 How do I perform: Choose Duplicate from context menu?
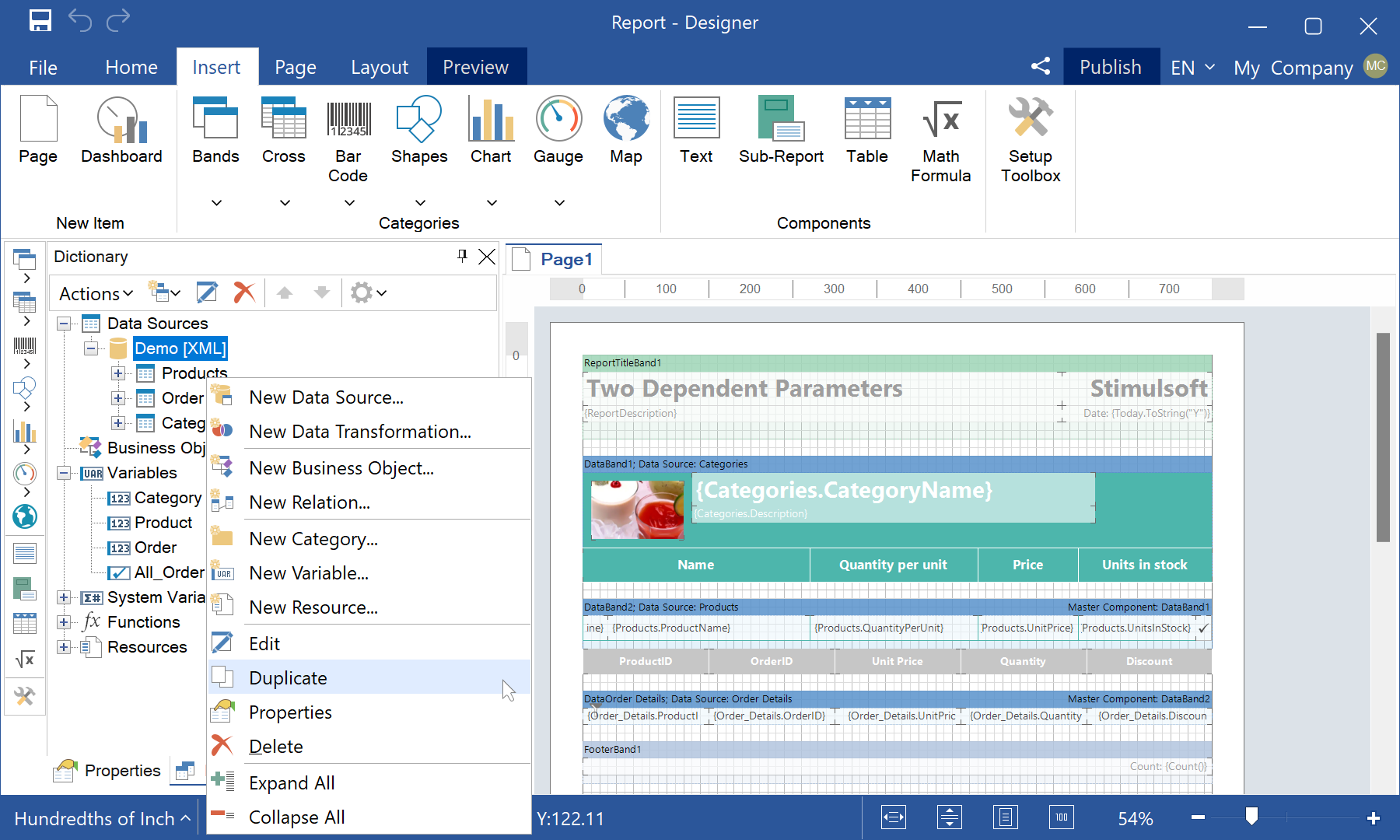pos(369,678)
